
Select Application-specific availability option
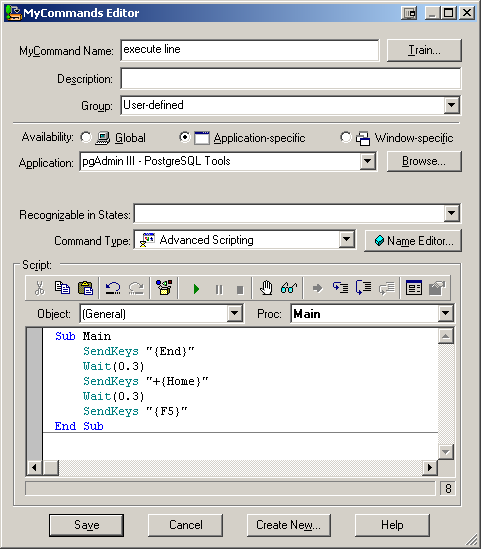(184, 137)
